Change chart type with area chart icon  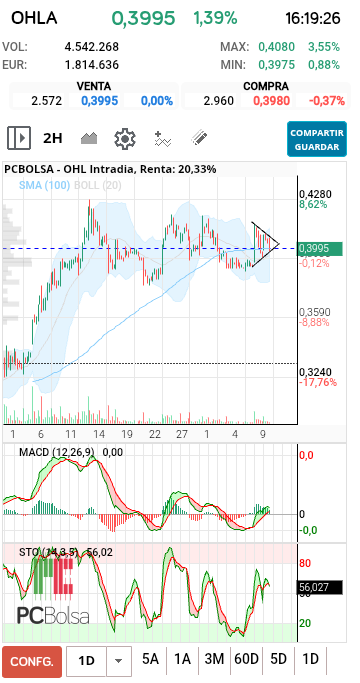pyautogui.click(x=89, y=139)
